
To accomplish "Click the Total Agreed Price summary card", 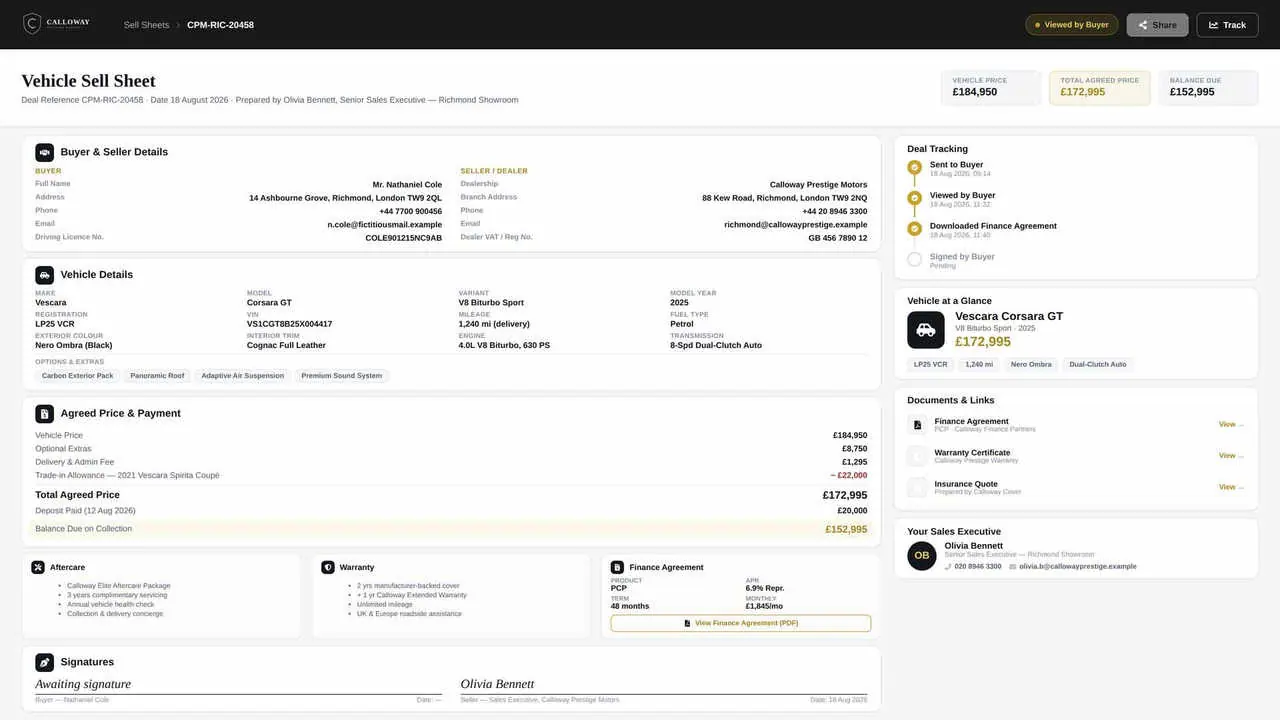I will click(1100, 88).
